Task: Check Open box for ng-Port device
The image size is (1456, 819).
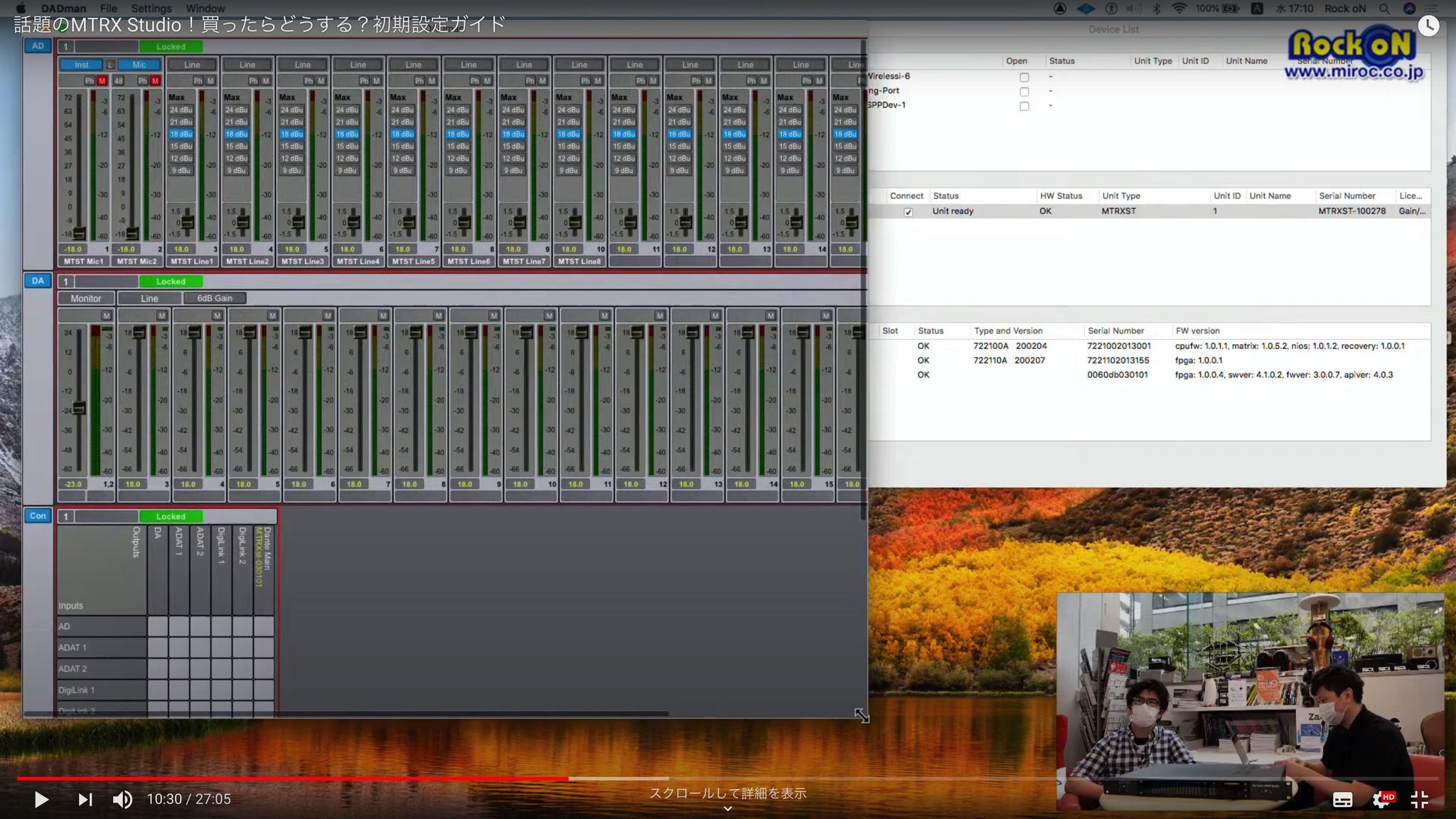Action: click(x=1024, y=92)
